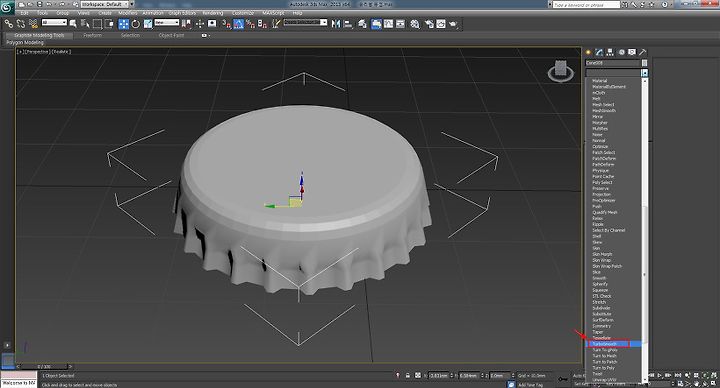Viewport: 720px width, 388px height.
Task: Click the time slider frame handle
Action: pos(45,366)
